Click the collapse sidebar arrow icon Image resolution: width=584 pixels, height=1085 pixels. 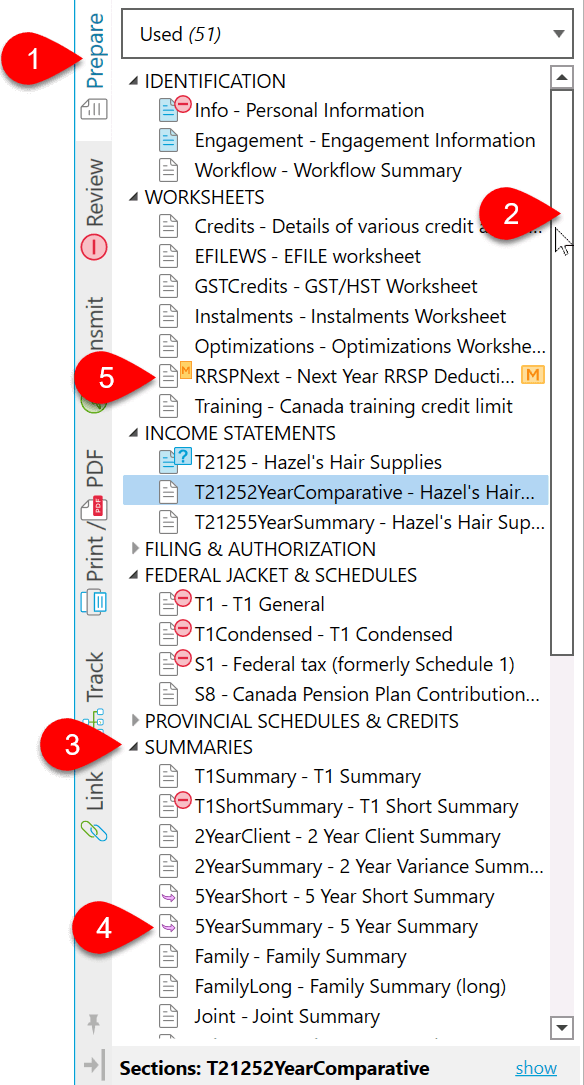point(93,1066)
